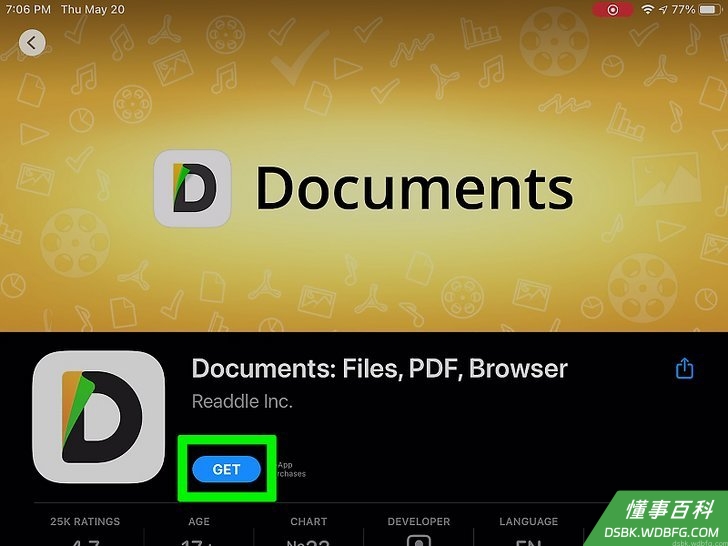
Task: Tap the 25K RATINGS info cell
Action: (x=85, y=532)
